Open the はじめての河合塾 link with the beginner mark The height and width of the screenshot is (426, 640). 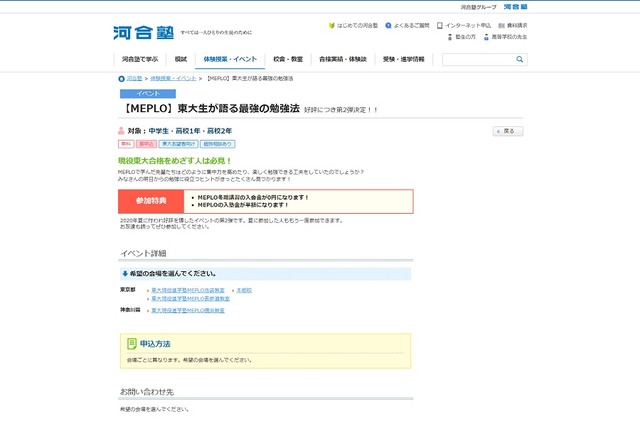click(x=353, y=26)
